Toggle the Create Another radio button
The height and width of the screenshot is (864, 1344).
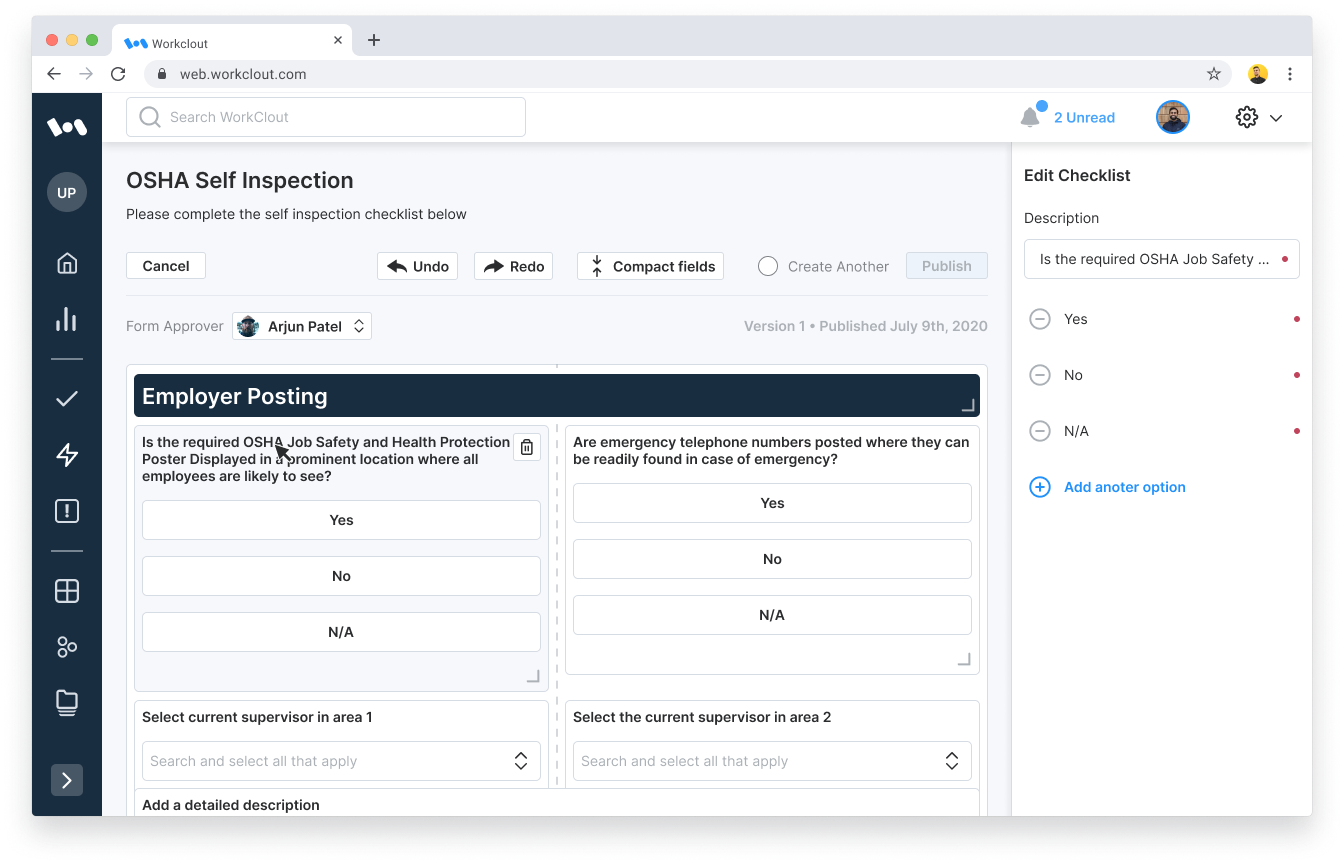(768, 266)
